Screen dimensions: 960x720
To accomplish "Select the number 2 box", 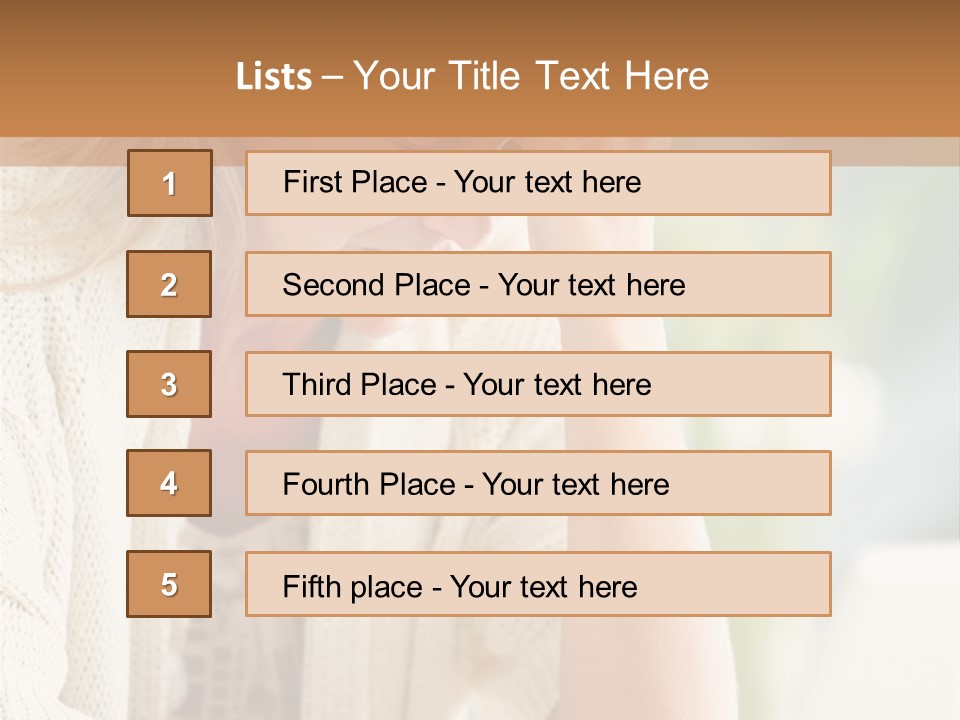I will 169,284.
